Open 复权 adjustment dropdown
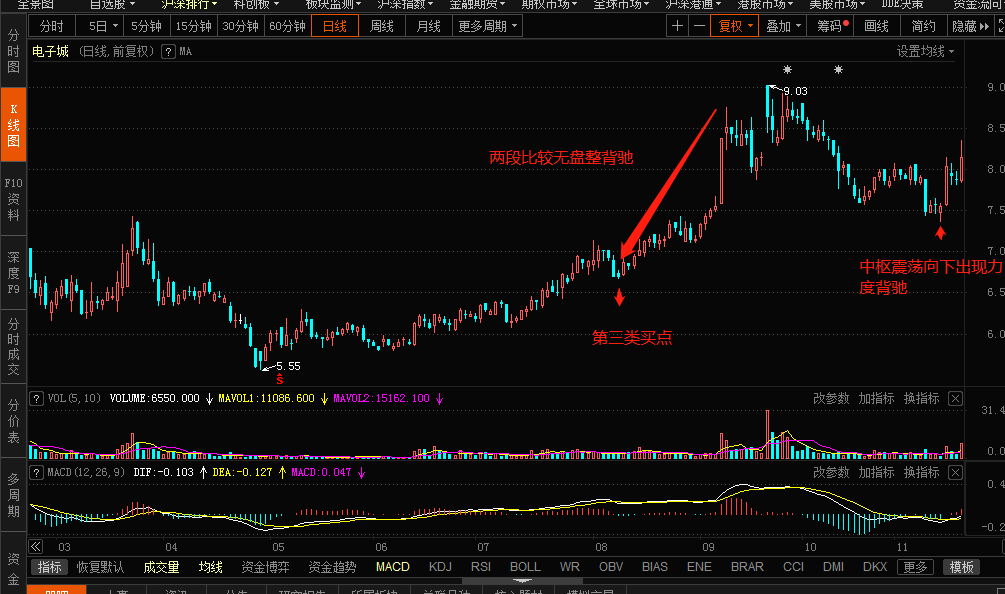This screenshot has height=594, width=1005. tap(735, 26)
